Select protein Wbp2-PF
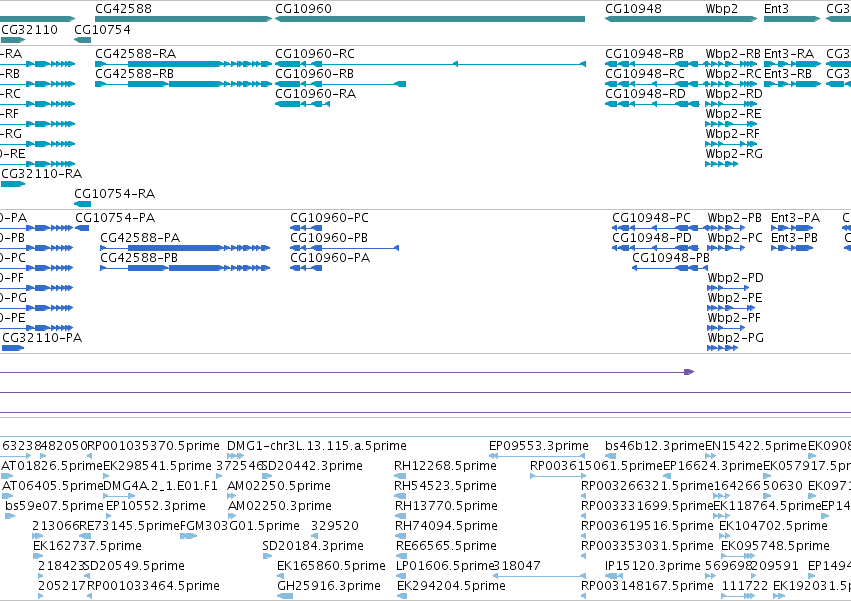The width and height of the screenshot is (851, 601). pyautogui.click(x=734, y=319)
